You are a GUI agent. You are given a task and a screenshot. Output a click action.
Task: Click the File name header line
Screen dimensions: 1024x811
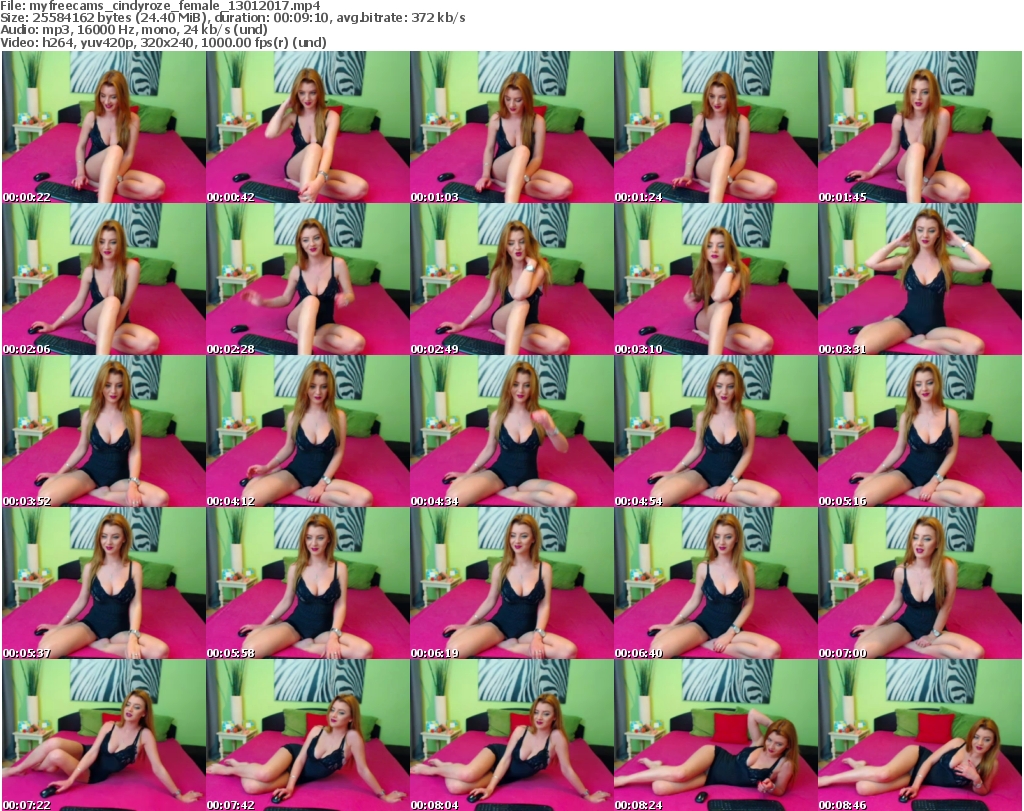click(160, 6)
